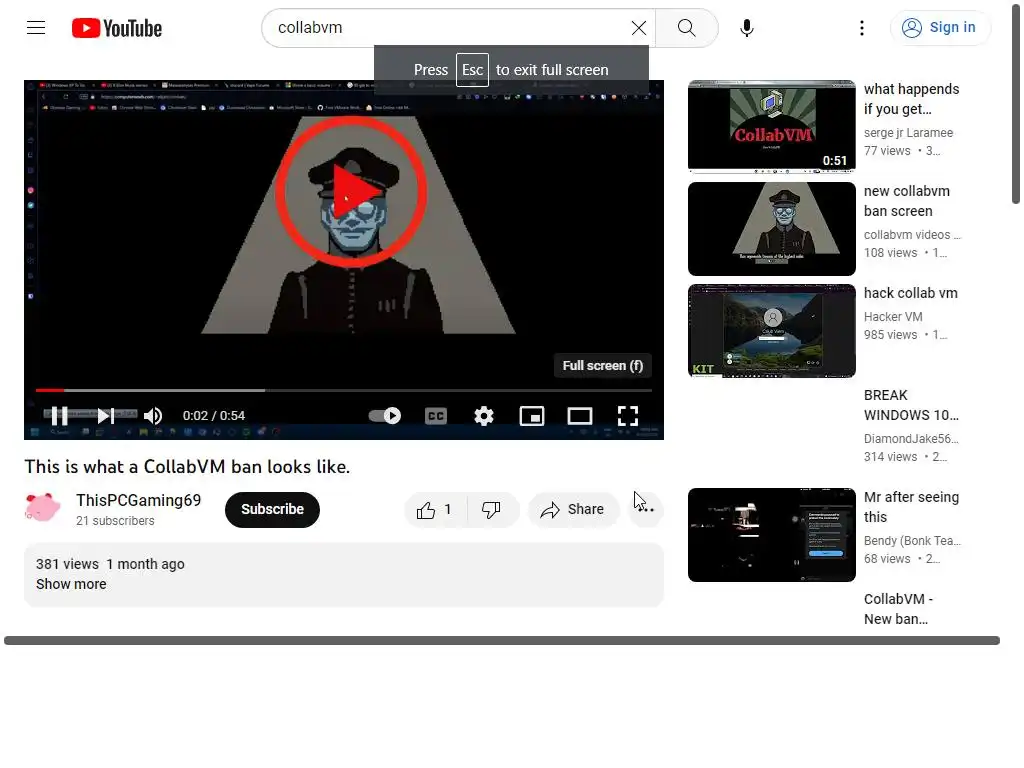Open ThisPCGaming69 channel name link
The height and width of the screenshot is (768, 1024).
[138, 500]
